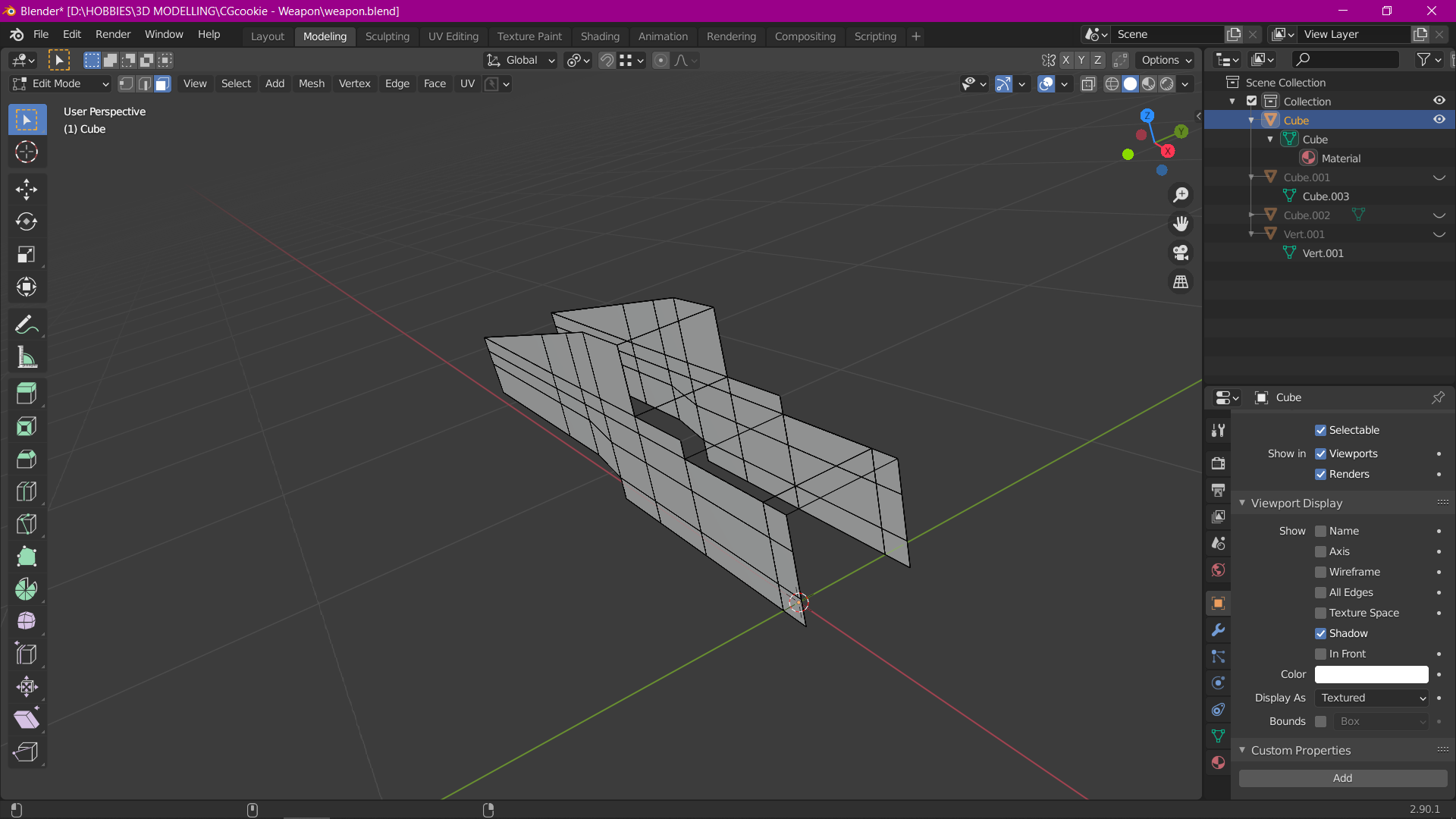Open the File menu
The height and width of the screenshot is (819, 1456).
(41, 35)
